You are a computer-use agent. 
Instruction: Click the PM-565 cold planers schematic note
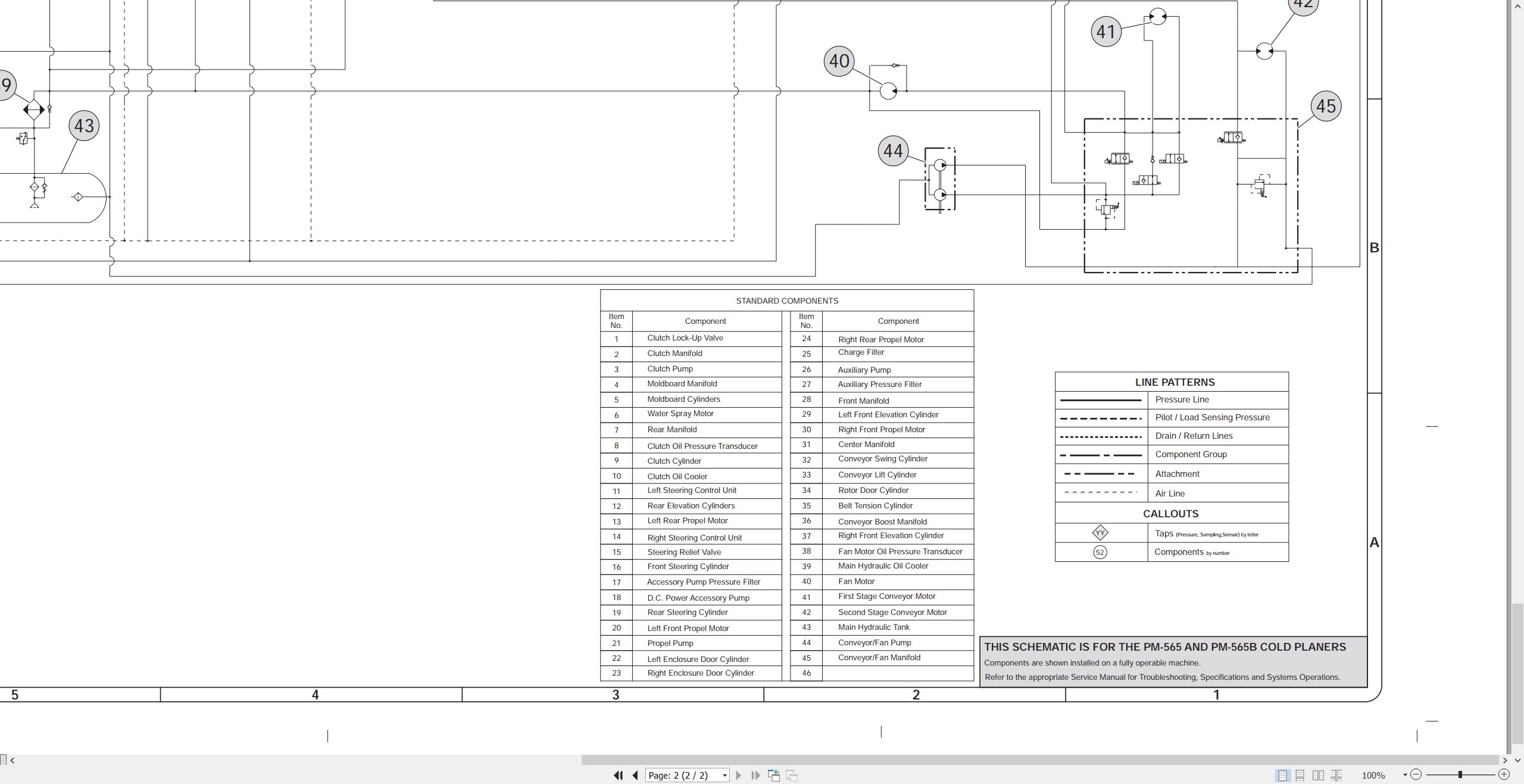[1173, 661]
